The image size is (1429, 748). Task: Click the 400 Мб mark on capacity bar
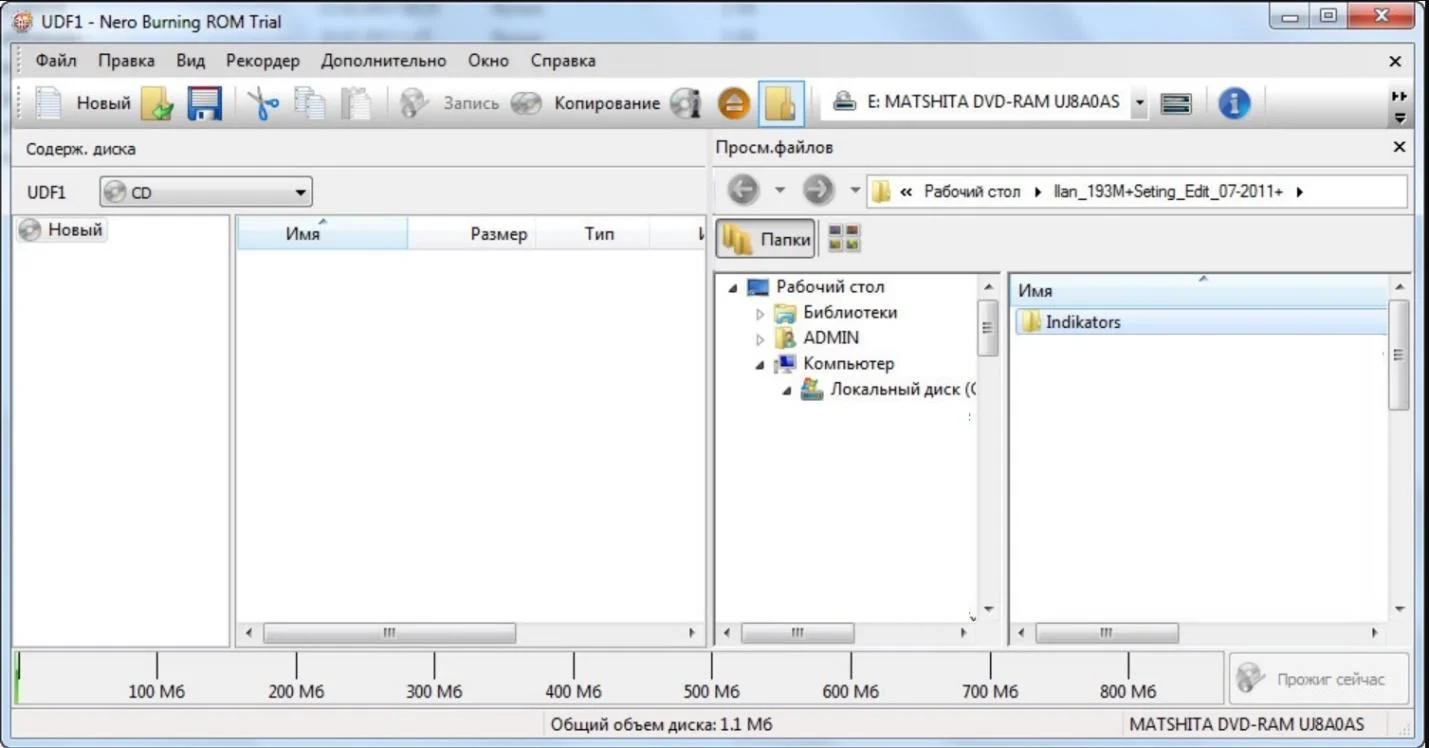pyautogui.click(x=573, y=691)
